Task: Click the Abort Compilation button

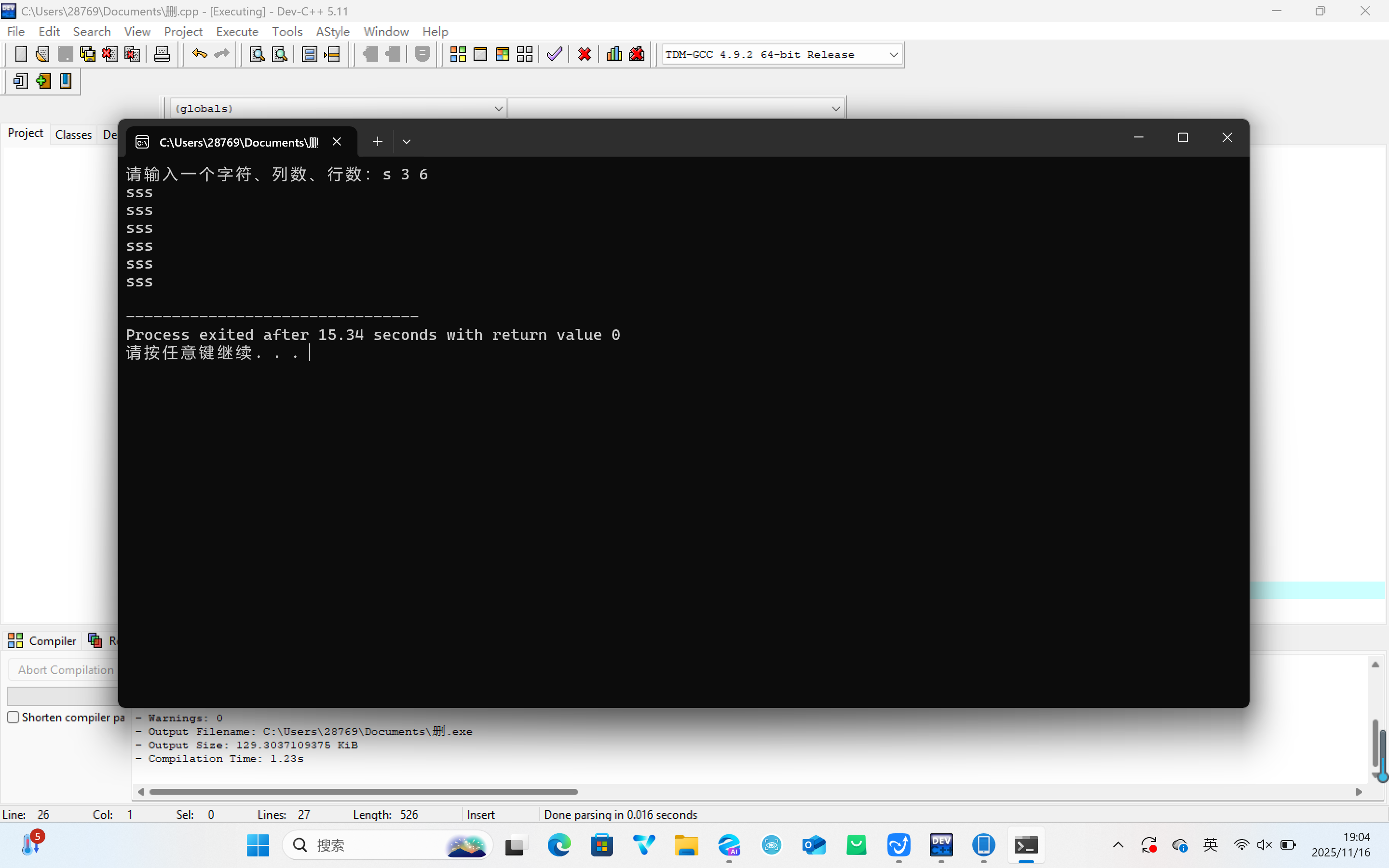Action: 66,670
